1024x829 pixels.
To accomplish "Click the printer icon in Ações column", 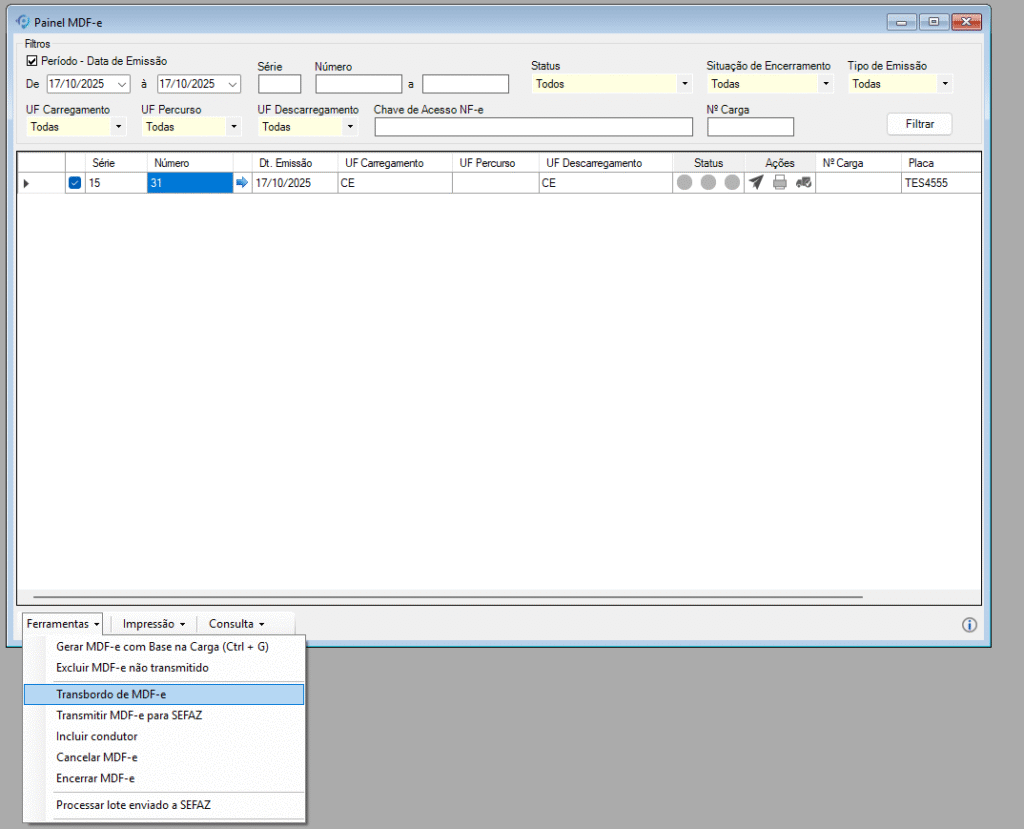I will 780,183.
